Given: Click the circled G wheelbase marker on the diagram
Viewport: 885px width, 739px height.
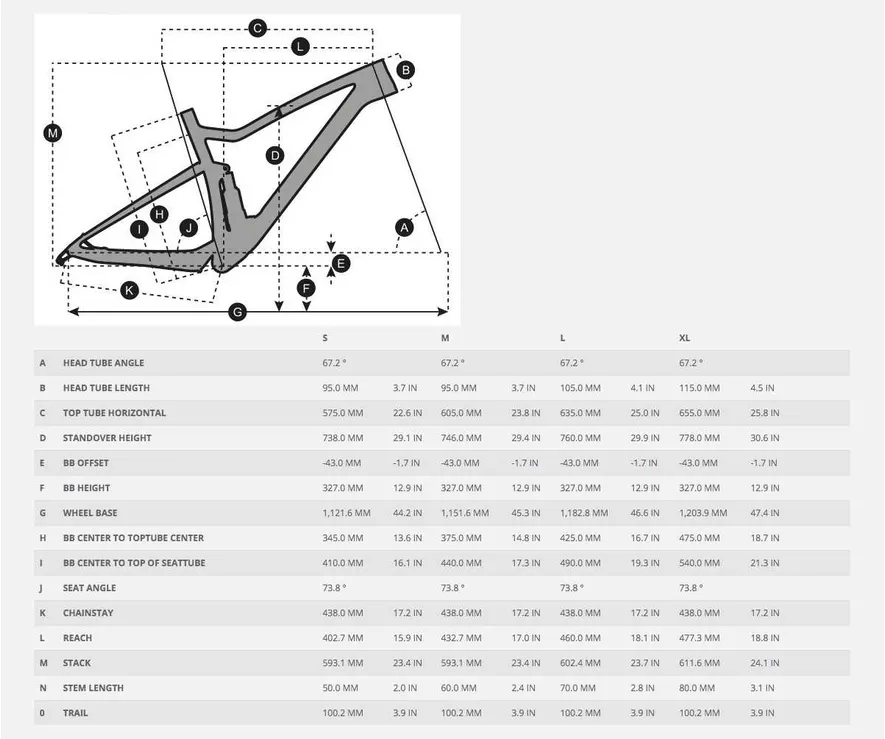Looking at the screenshot, I should point(237,312).
